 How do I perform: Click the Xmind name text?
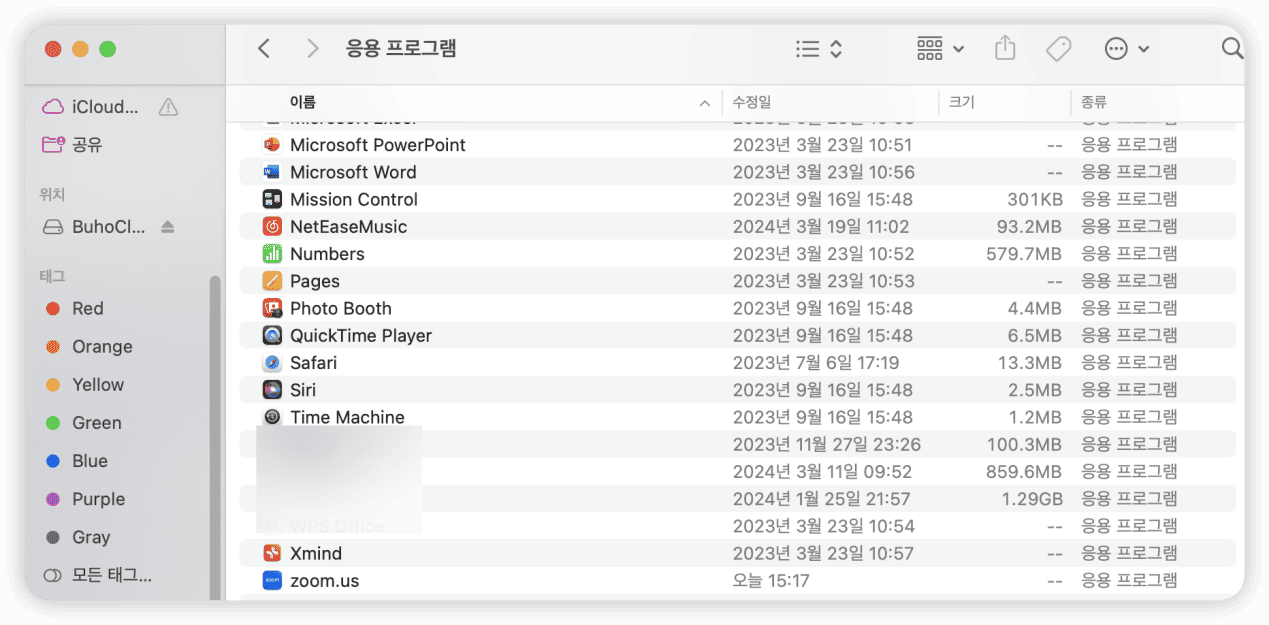pos(316,553)
